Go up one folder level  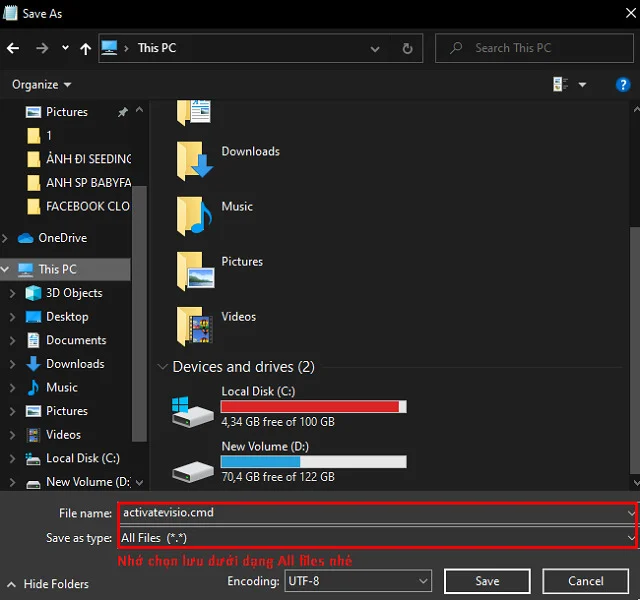tap(85, 49)
